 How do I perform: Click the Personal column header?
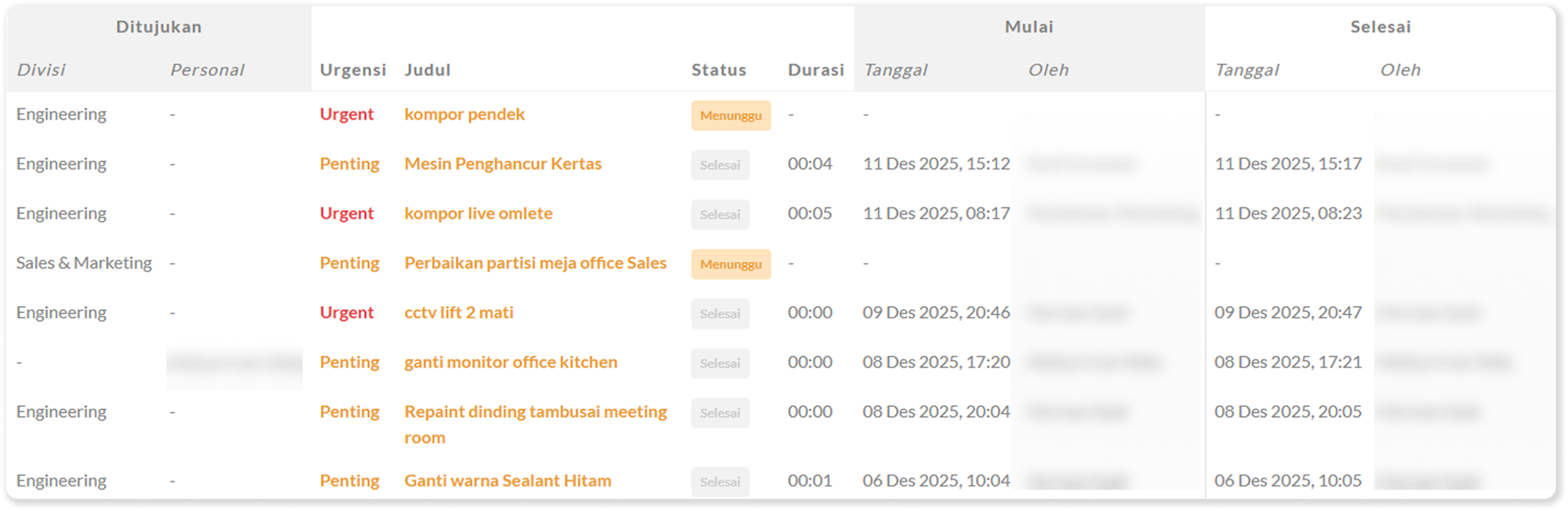(x=207, y=70)
